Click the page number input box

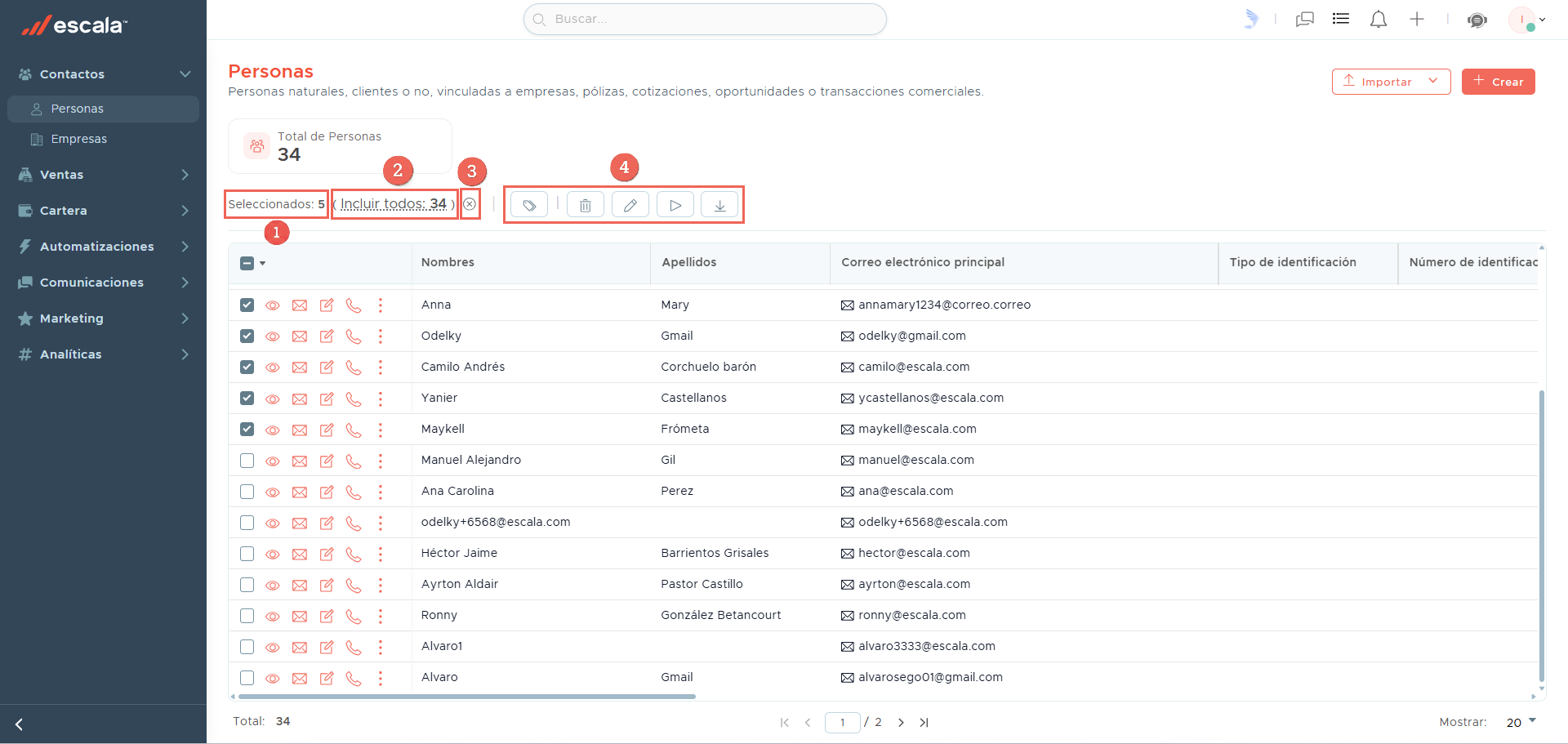(843, 723)
